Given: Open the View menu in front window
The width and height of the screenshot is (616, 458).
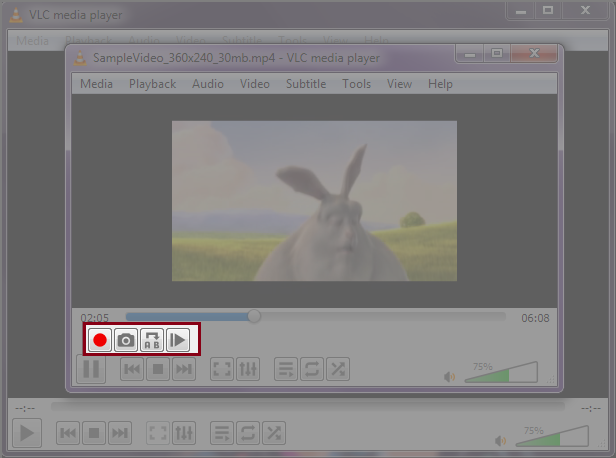Looking at the screenshot, I should (x=399, y=84).
